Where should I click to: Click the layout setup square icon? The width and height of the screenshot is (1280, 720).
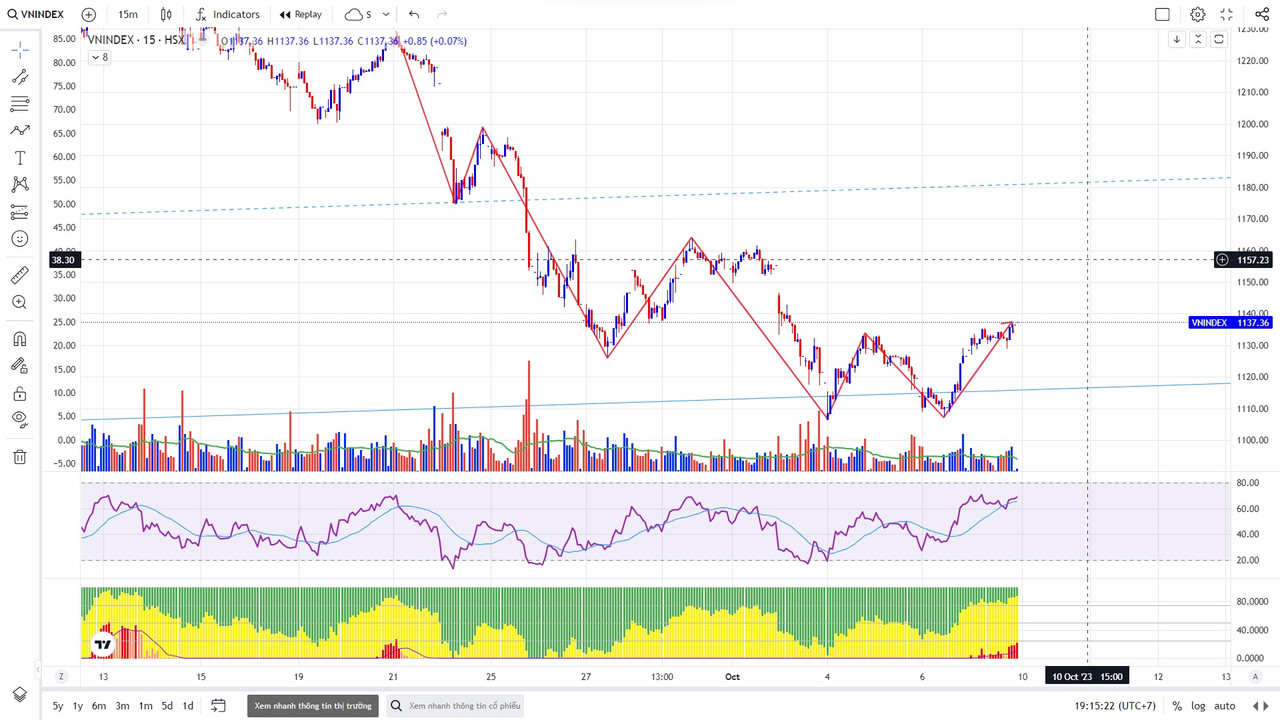[1162, 14]
